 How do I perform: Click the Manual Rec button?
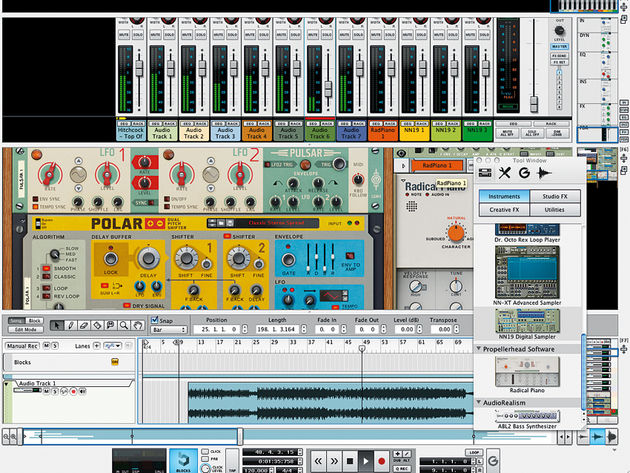click(22, 346)
